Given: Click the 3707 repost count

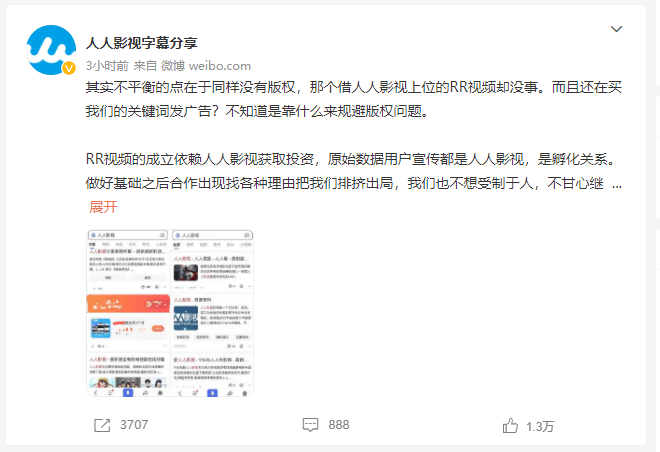Looking at the screenshot, I should [x=134, y=425].
